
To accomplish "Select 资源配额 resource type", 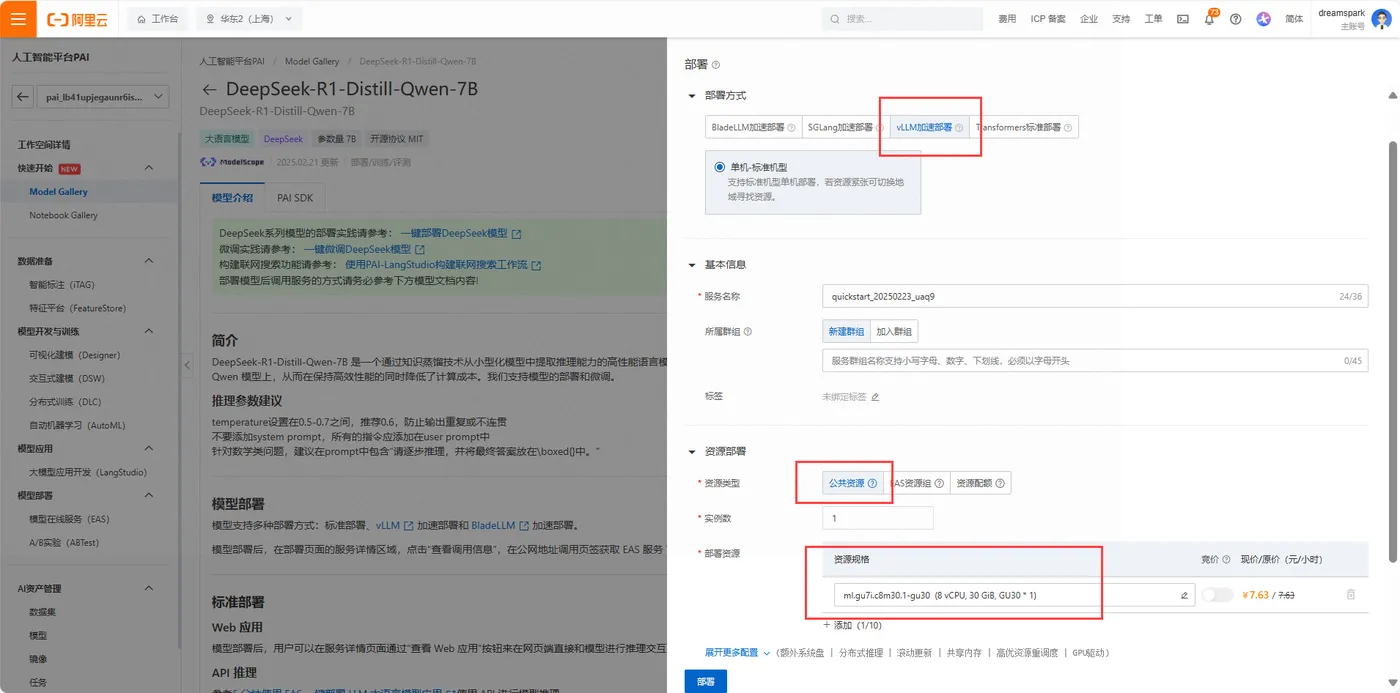I will pyautogui.click(x=980, y=484).
